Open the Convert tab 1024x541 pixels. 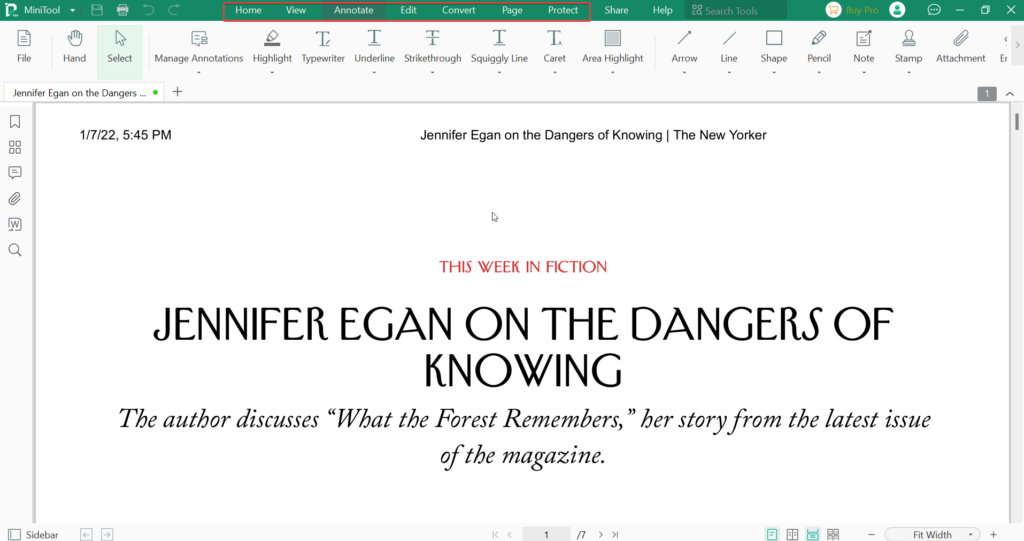458,10
